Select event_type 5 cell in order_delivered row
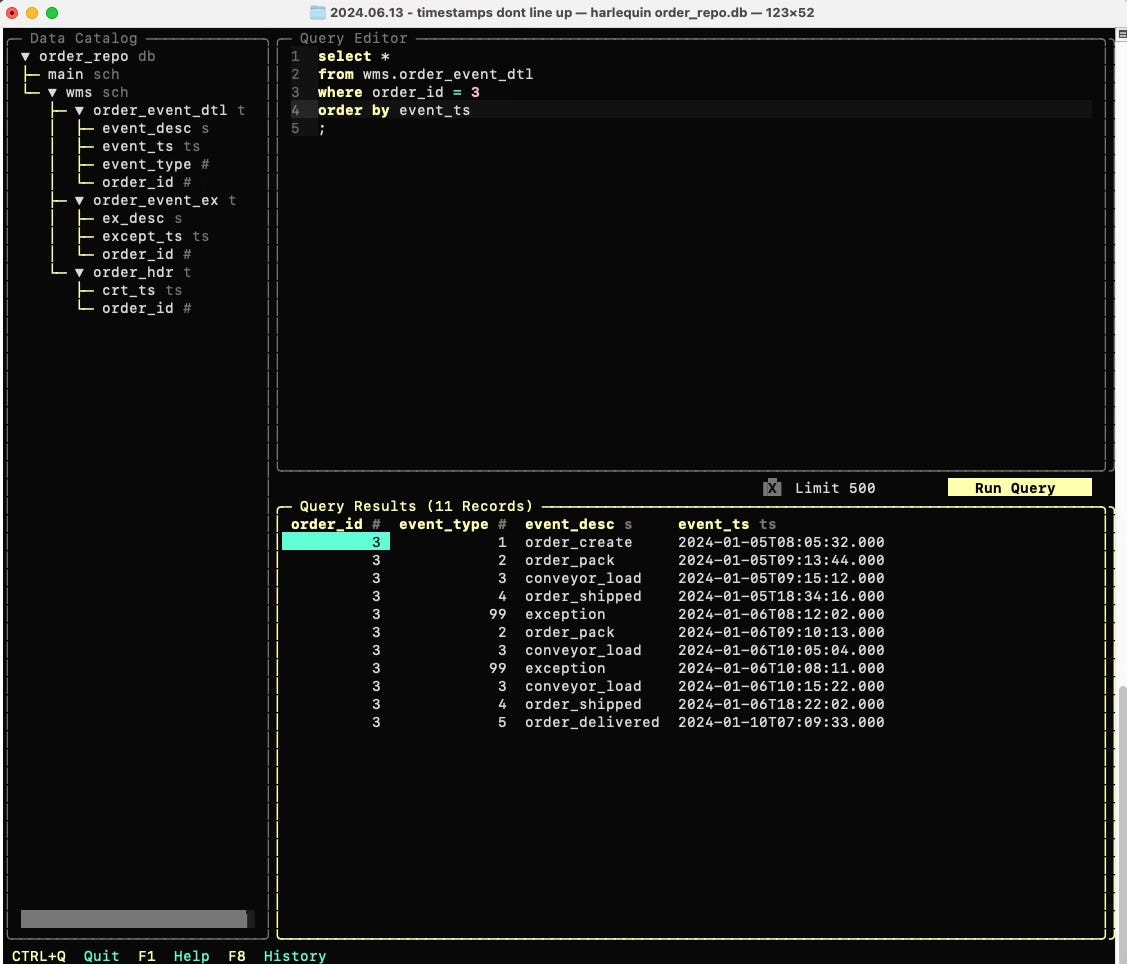Image resolution: width=1127 pixels, height=964 pixels. pos(502,722)
